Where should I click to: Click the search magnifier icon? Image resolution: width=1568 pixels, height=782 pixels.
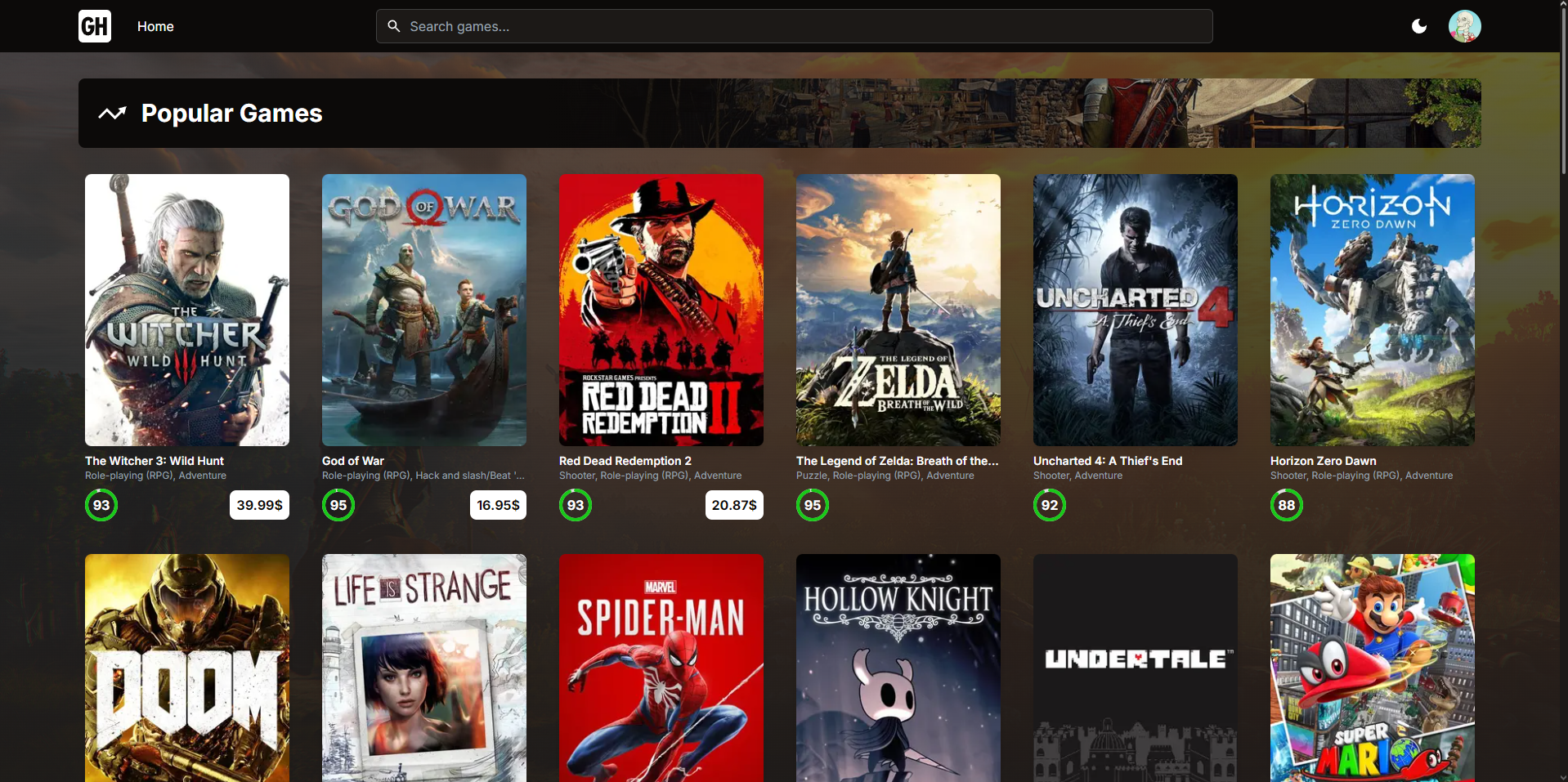click(x=394, y=25)
